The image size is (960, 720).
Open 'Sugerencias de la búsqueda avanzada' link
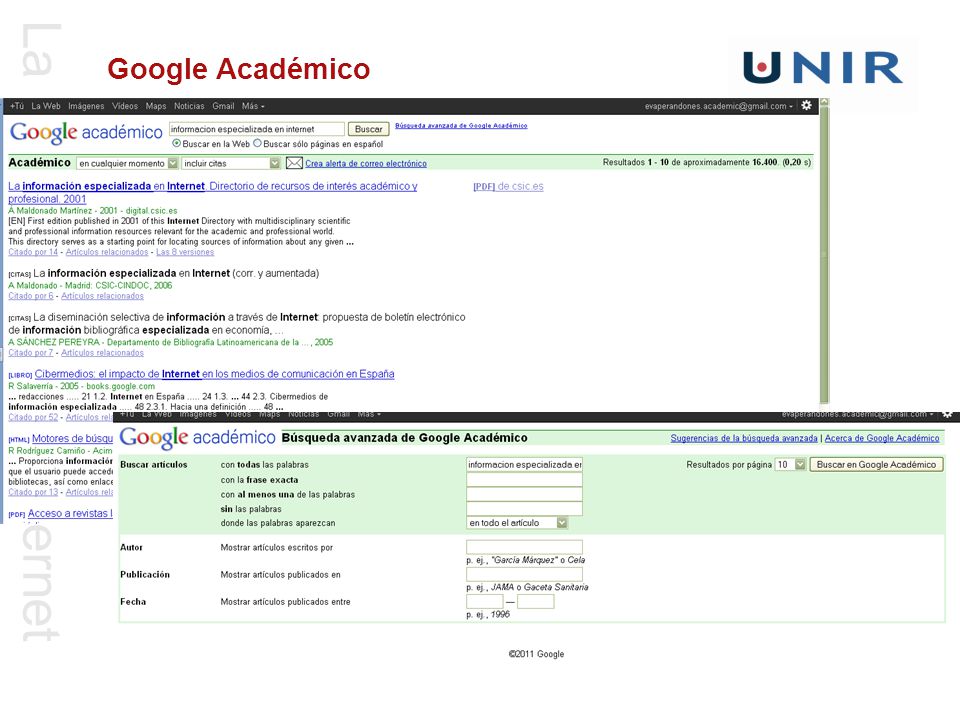(x=744, y=438)
